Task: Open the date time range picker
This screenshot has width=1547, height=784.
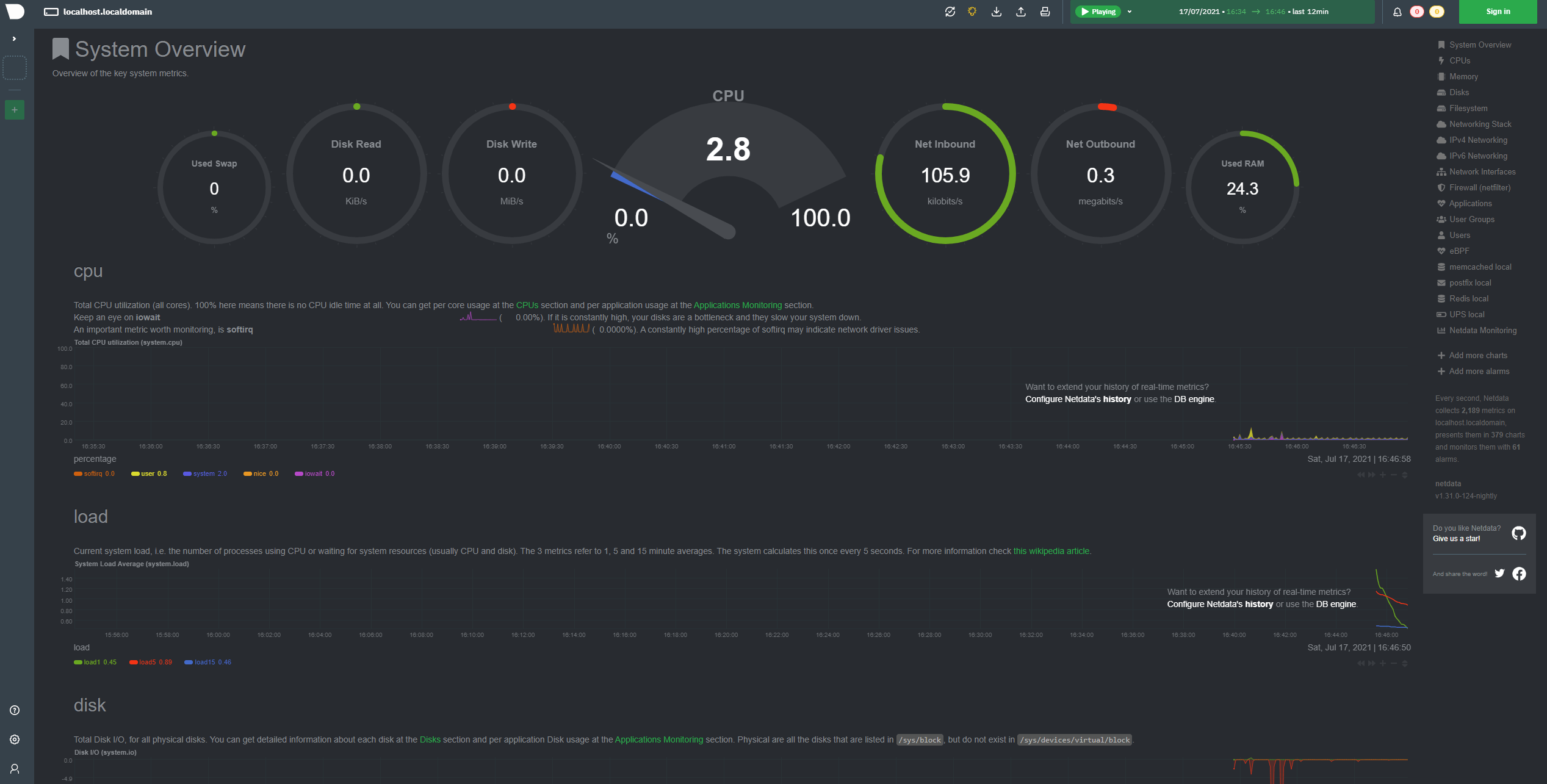Action: coord(1253,12)
